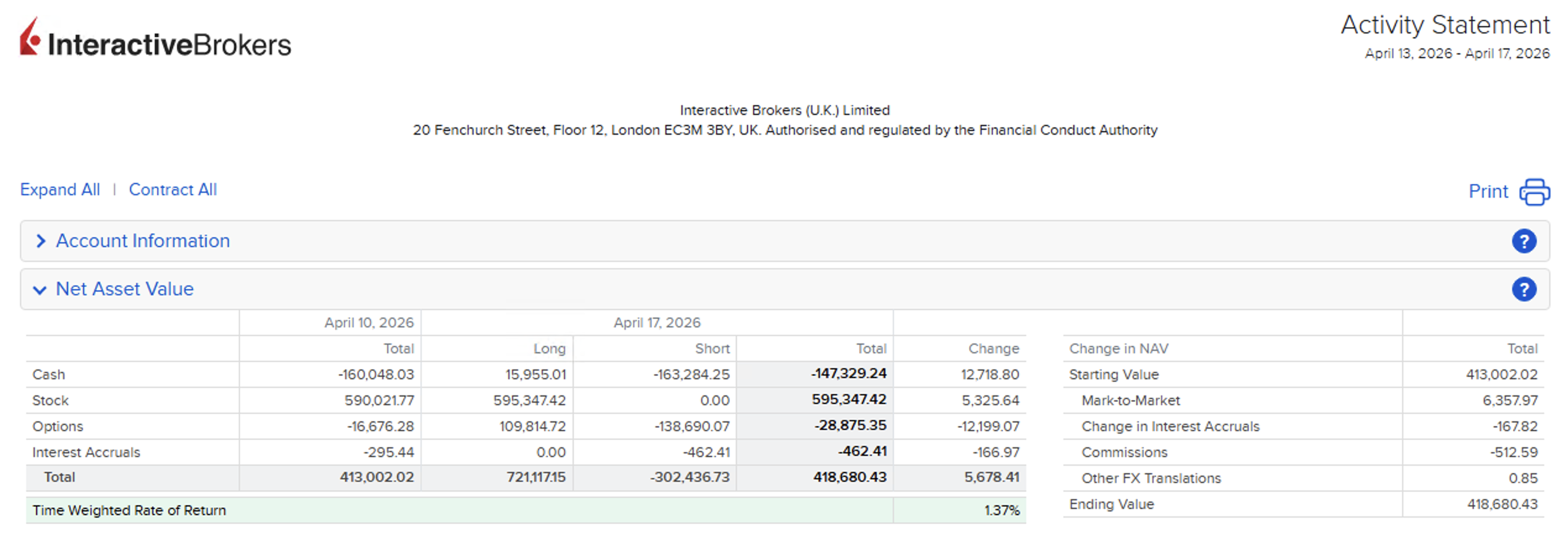Viewport: 1568px width, 535px height.
Task: Expand the Account Information chevron
Action: (x=41, y=241)
